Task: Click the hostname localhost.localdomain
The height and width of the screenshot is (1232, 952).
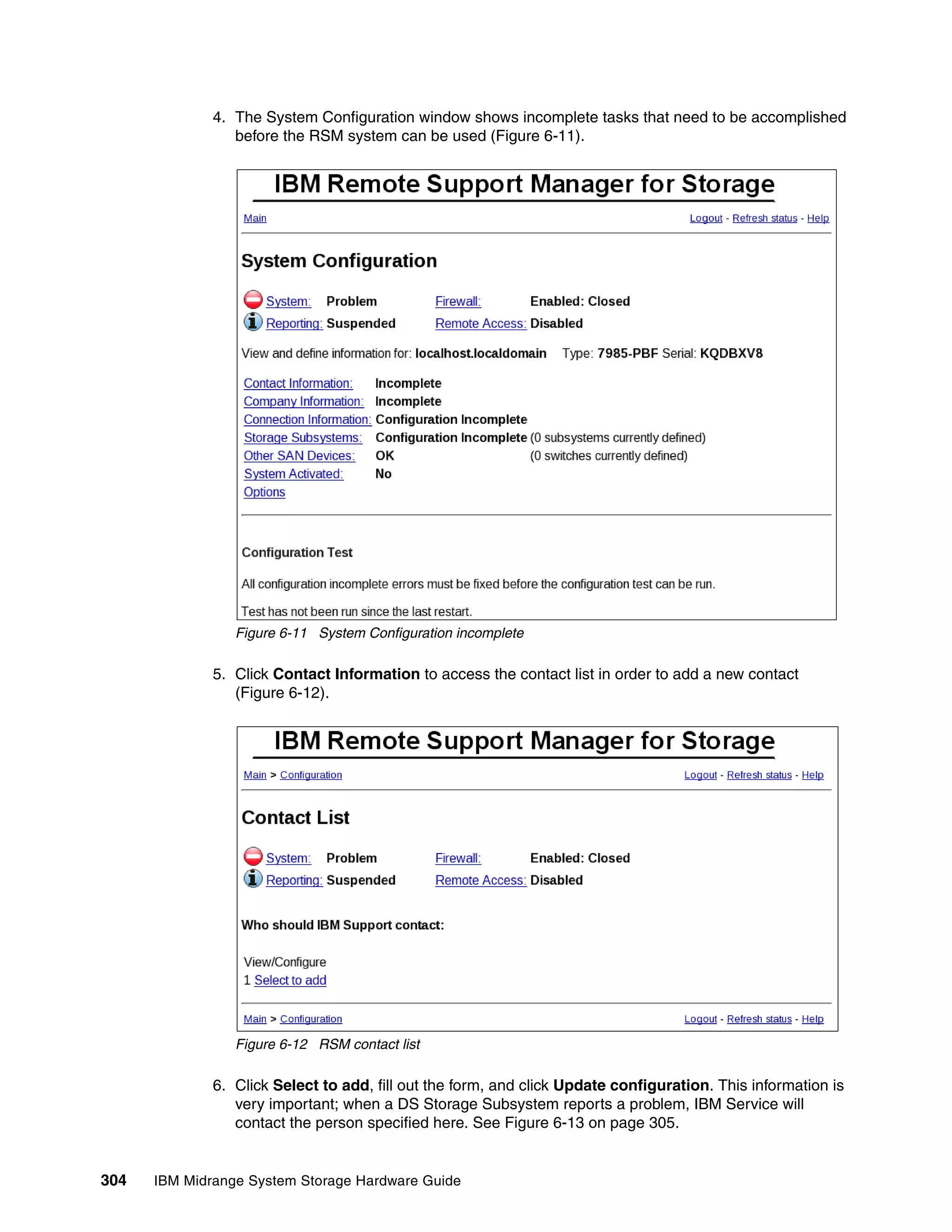Action: pos(481,354)
